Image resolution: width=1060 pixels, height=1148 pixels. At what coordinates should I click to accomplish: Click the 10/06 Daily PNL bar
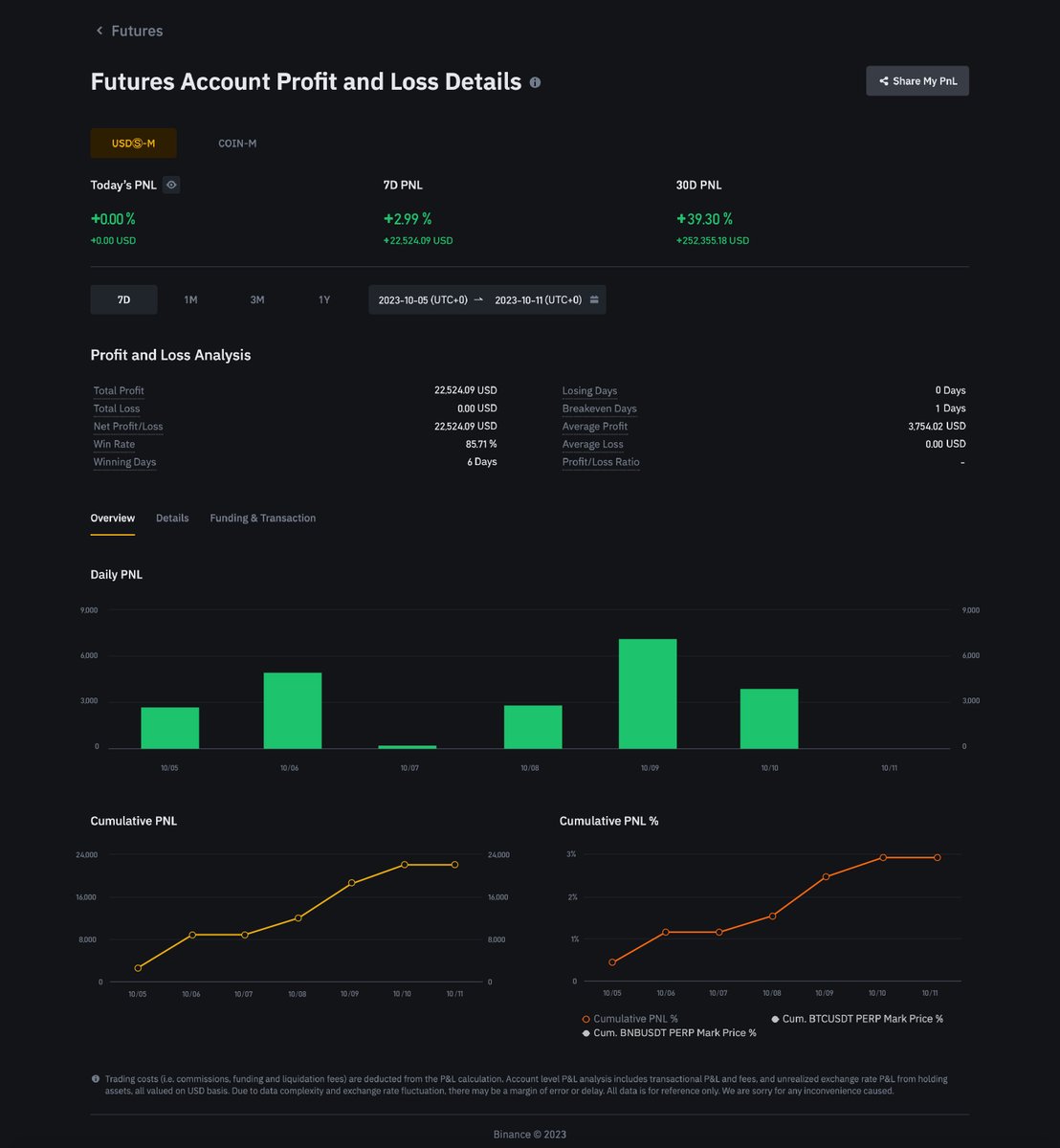click(293, 711)
